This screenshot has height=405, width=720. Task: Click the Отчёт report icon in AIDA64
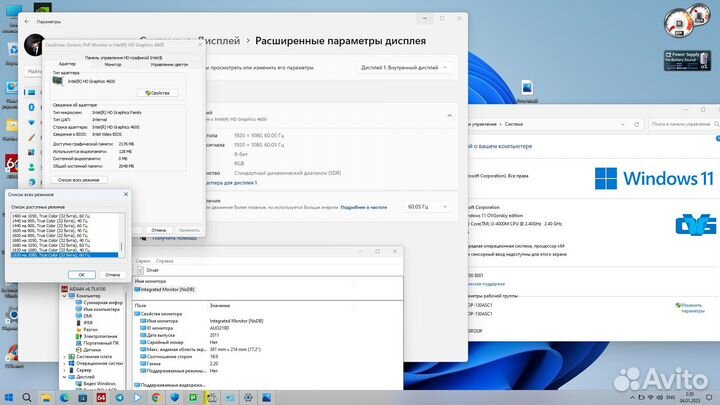click(138, 269)
